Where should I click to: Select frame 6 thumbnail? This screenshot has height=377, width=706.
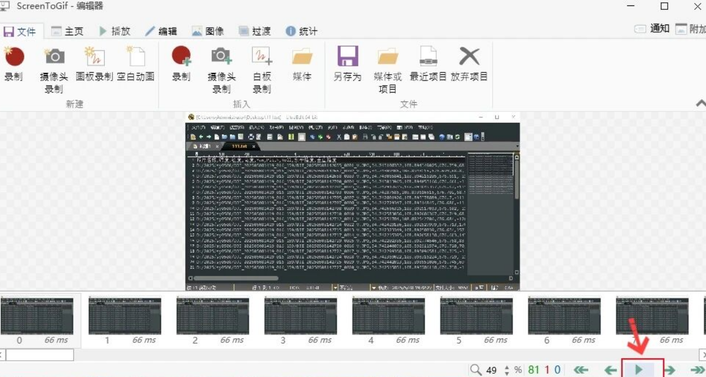tap(564, 320)
